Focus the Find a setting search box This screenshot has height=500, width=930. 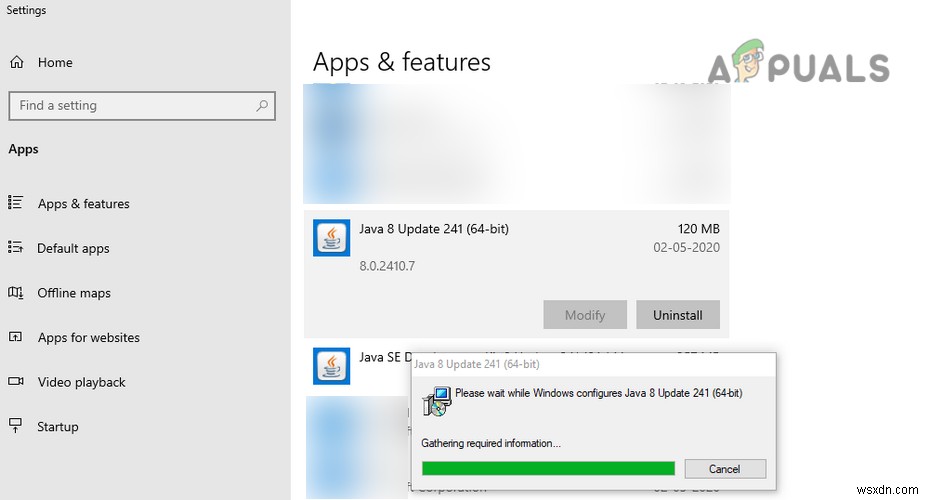(142, 106)
